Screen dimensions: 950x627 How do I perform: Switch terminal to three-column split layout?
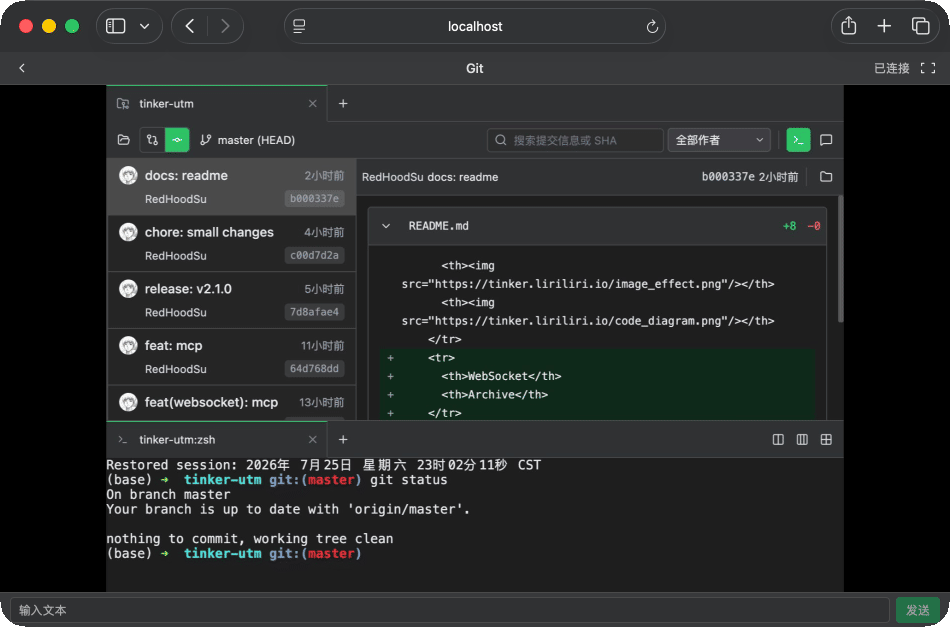point(802,440)
